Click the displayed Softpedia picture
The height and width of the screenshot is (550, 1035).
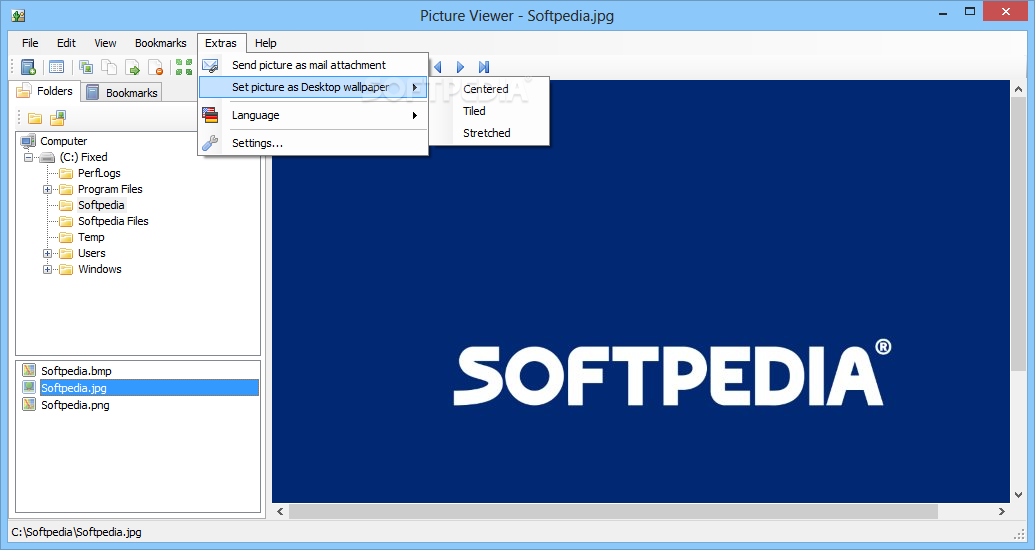tap(641, 291)
